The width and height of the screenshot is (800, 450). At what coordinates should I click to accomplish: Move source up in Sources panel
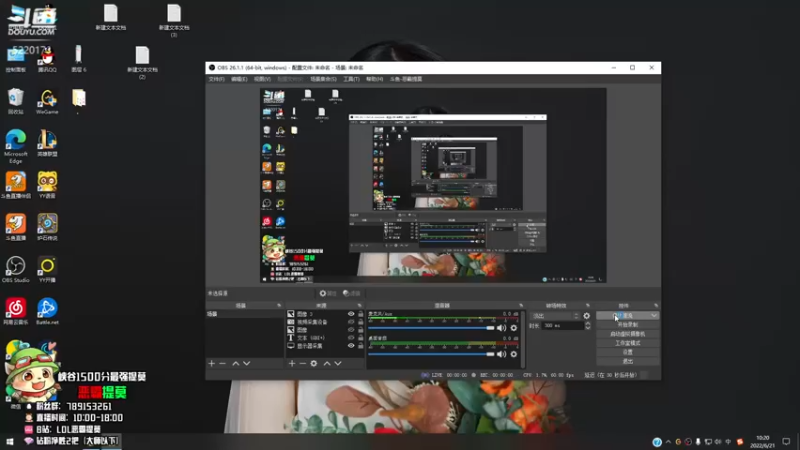pyautogui.click(x=327, y=363)
